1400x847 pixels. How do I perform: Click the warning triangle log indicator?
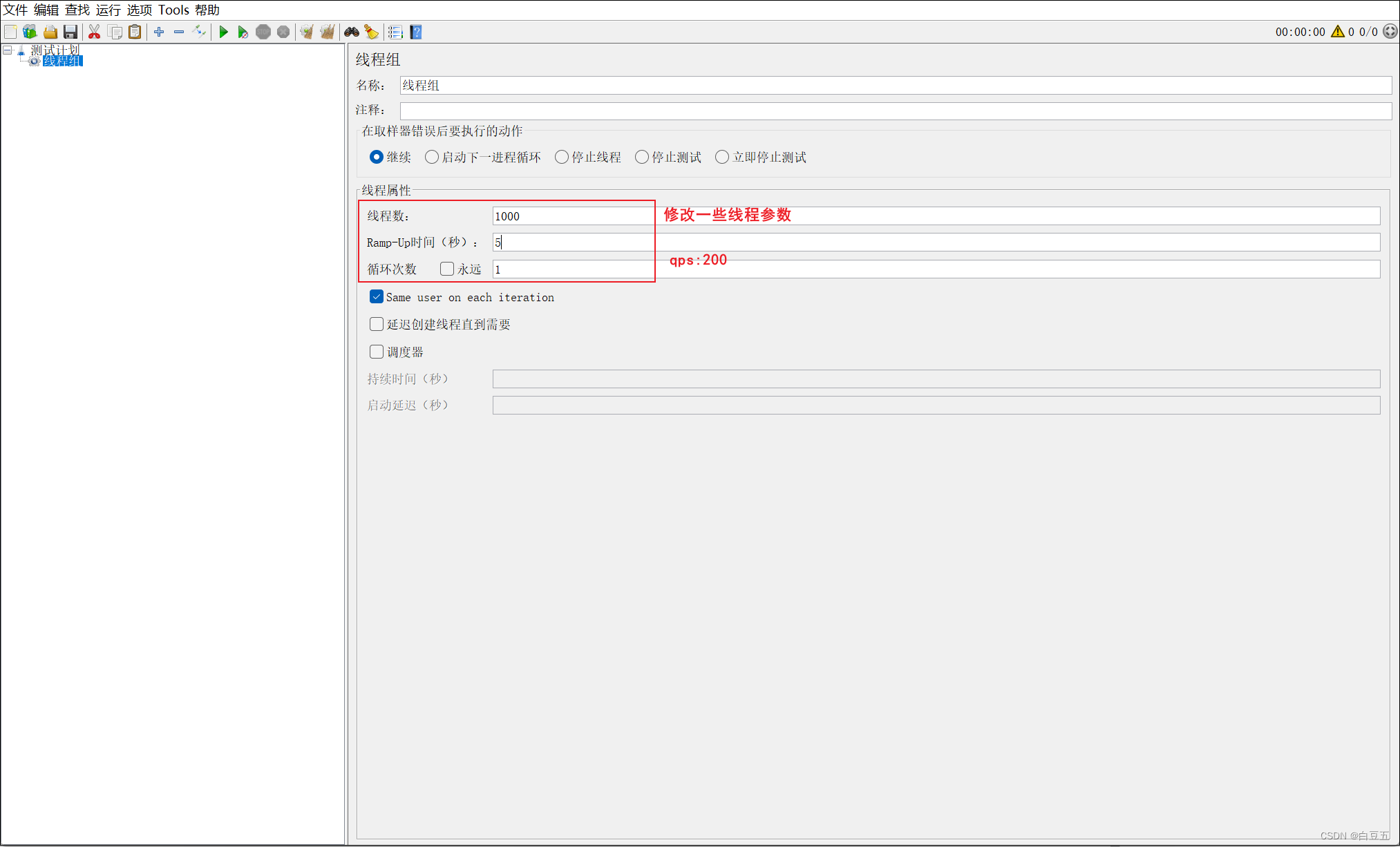(x=1338, y=32)
